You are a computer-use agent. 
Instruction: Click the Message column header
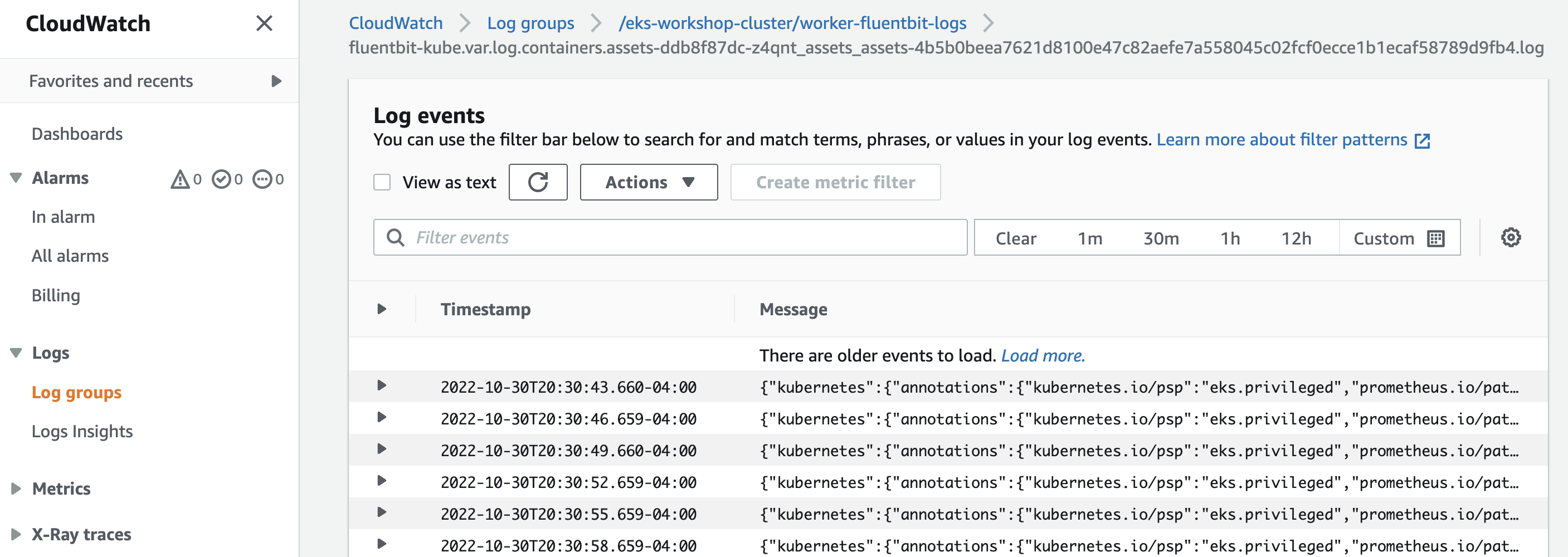[x=793, y=309]
